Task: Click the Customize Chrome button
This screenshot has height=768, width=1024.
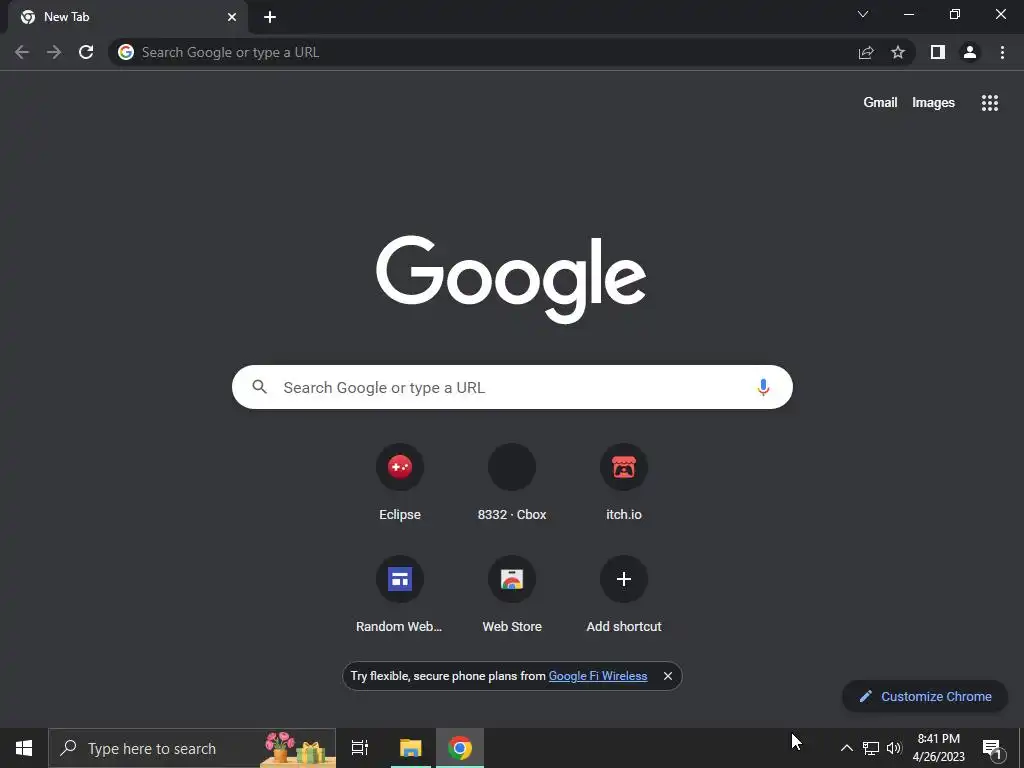Action: point(925,696)
